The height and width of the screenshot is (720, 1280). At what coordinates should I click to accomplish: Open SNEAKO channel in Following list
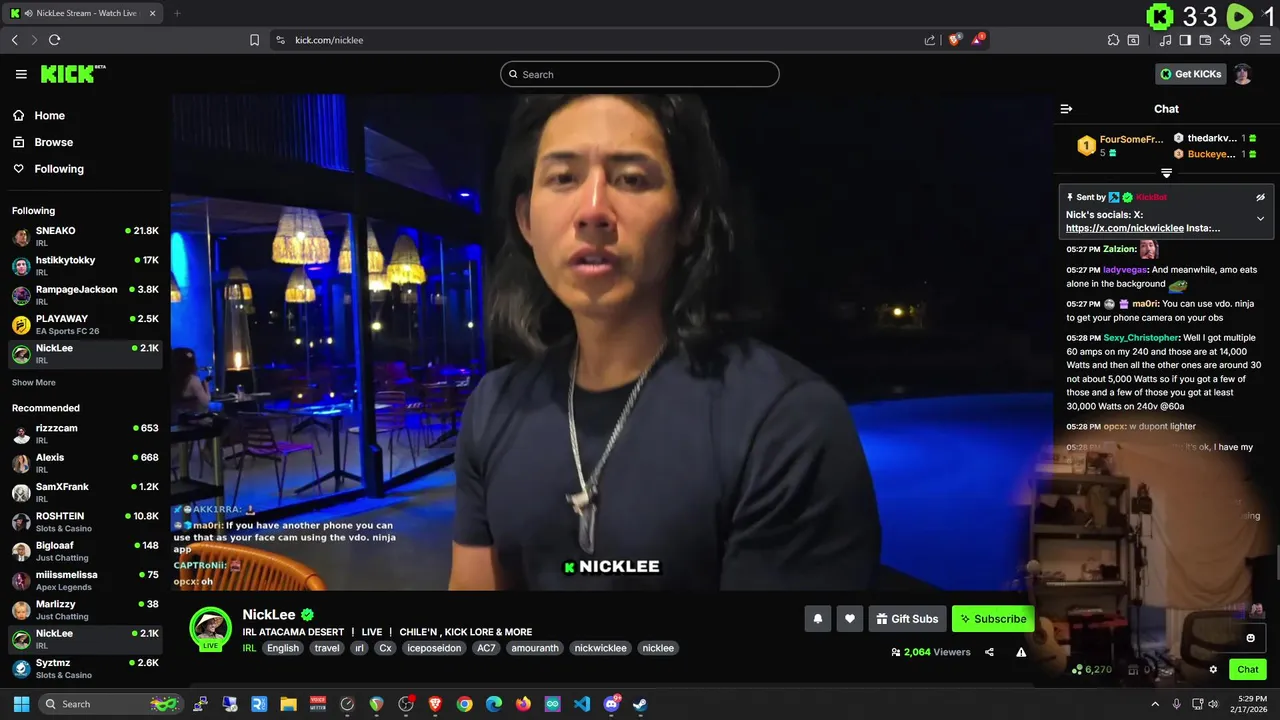[x=85, y=236]
